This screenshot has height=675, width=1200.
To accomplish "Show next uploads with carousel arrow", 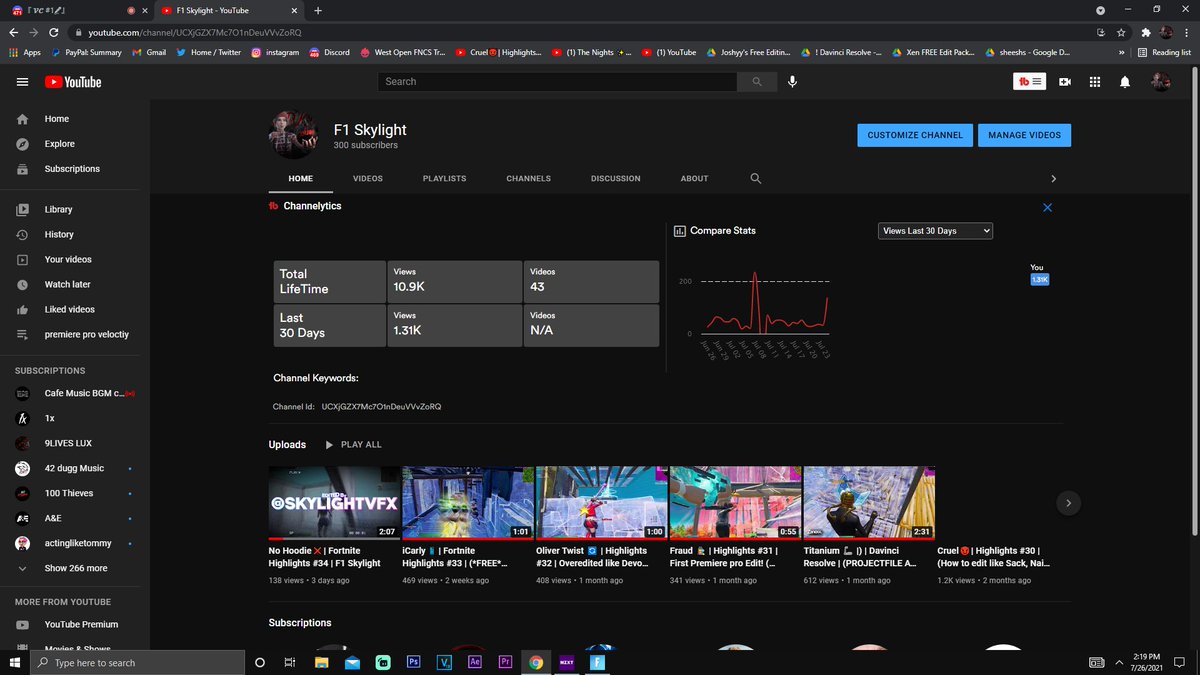I will coord(1068,504).
